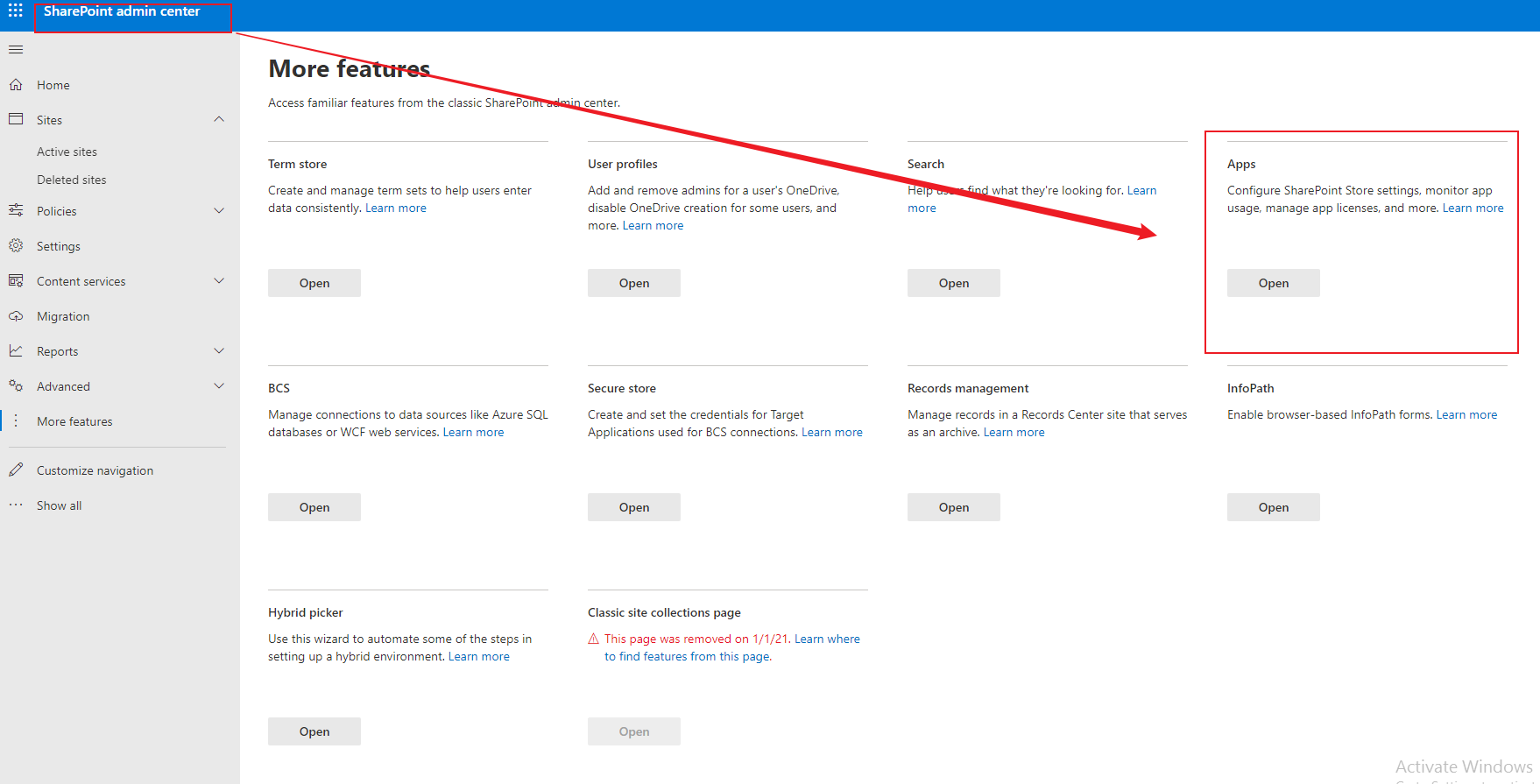Select Settings in left navigation
The image size is (1540, 784).
pos(59,246)
